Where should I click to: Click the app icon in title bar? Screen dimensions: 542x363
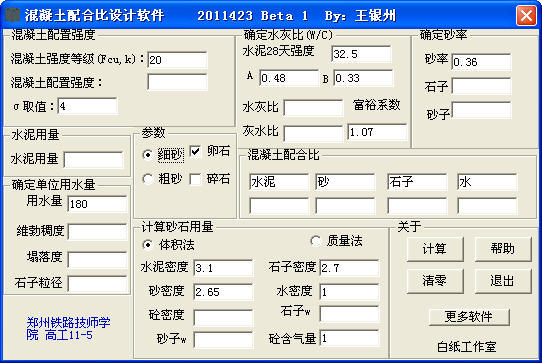[13, 15]
